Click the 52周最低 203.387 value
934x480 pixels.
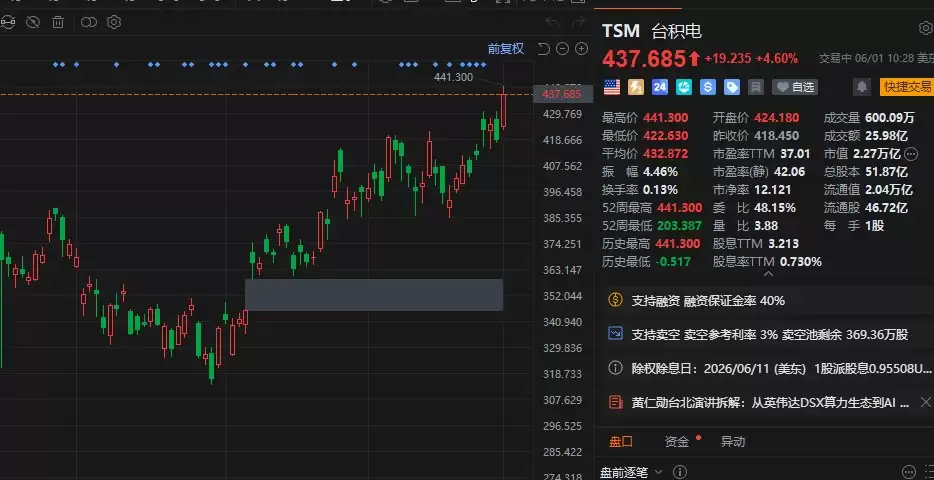[680, 226]
